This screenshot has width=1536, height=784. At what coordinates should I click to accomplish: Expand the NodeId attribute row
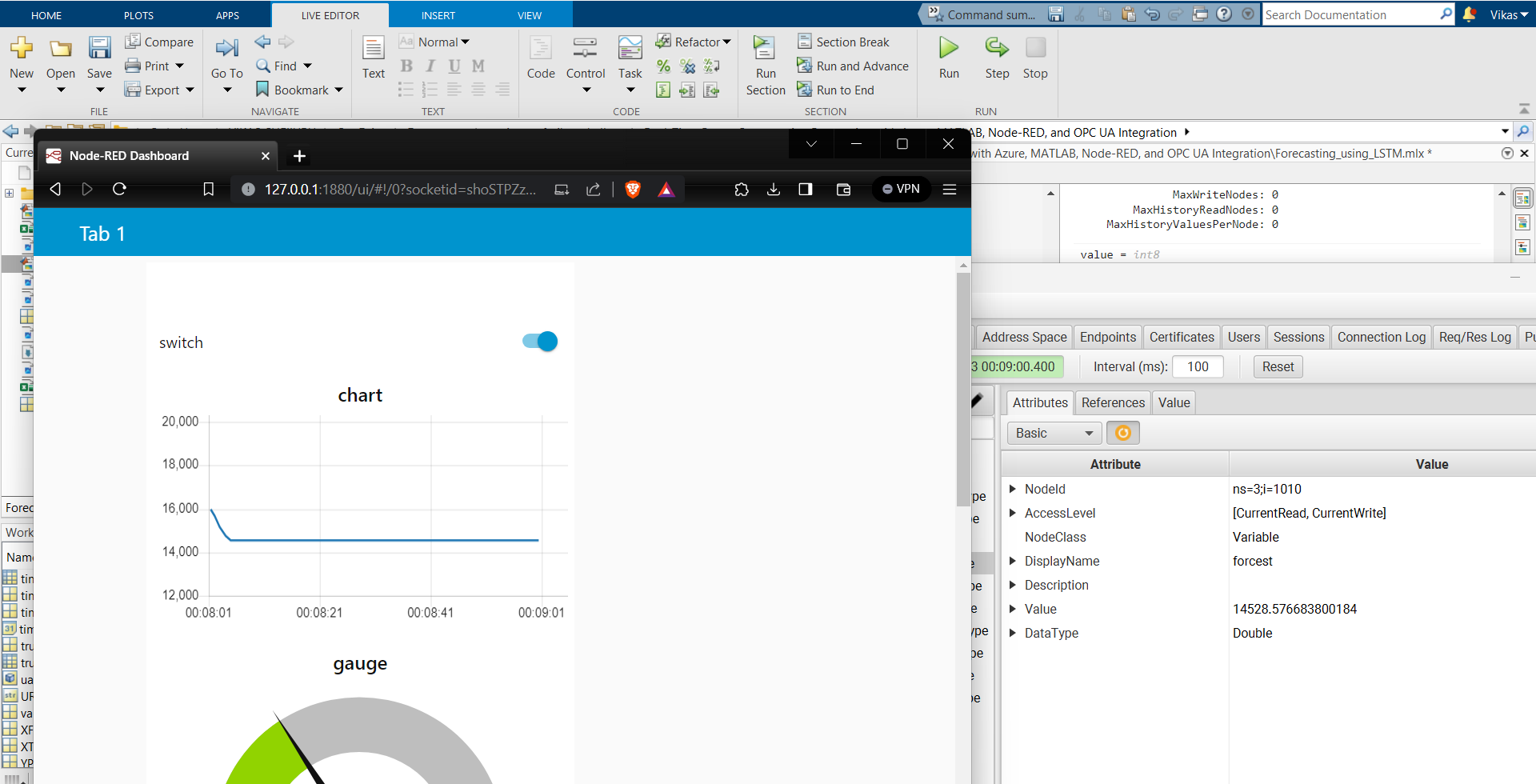tap(1012, 489)
